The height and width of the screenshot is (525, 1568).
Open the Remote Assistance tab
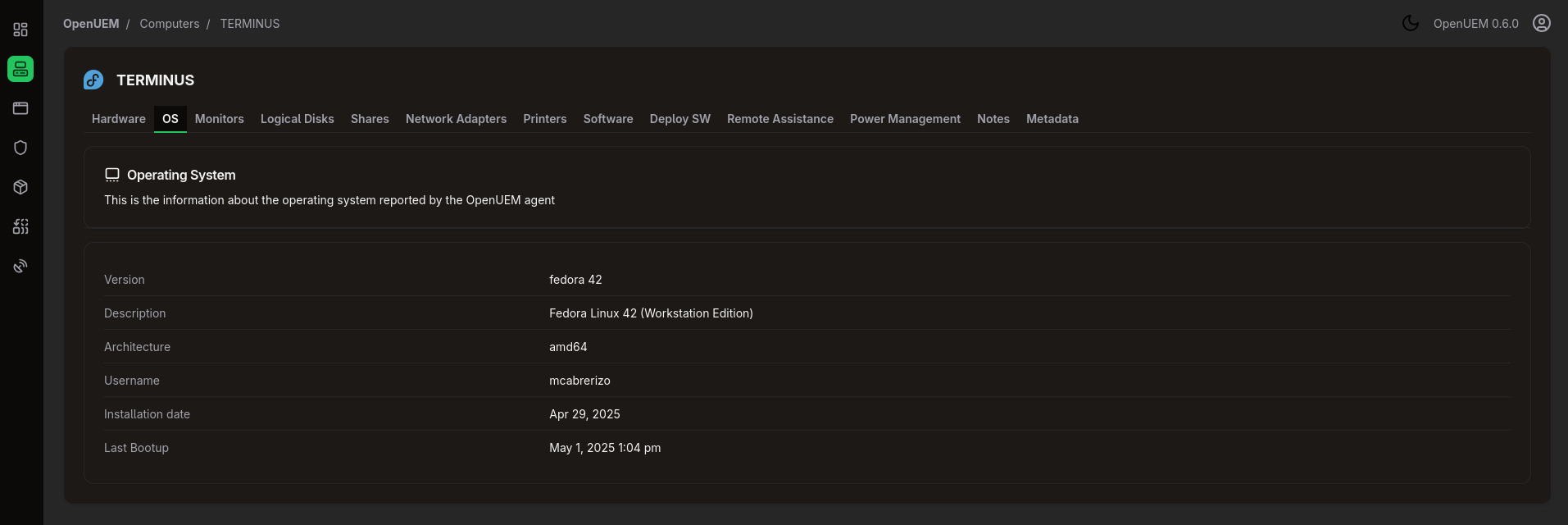780,119
